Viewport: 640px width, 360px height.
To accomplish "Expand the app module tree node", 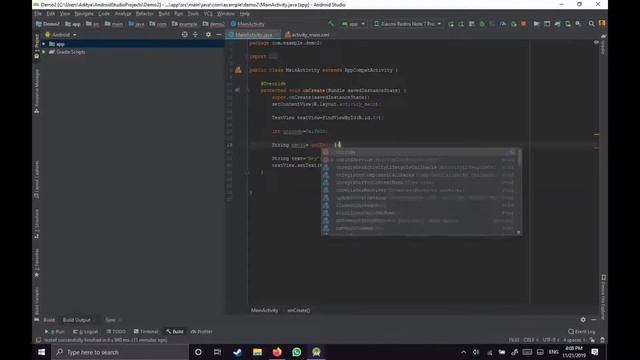I will pos(44,44).
